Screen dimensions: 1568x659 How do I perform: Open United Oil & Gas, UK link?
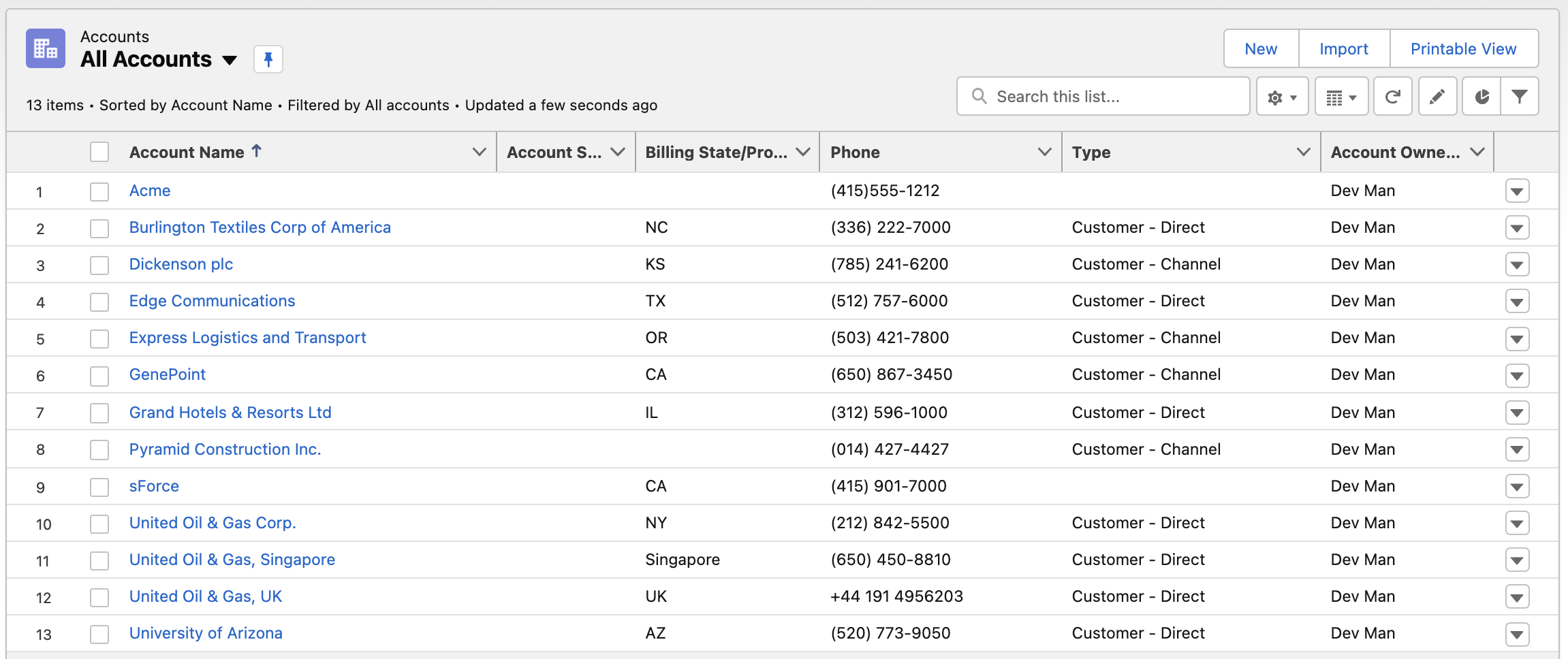(206, 596)
